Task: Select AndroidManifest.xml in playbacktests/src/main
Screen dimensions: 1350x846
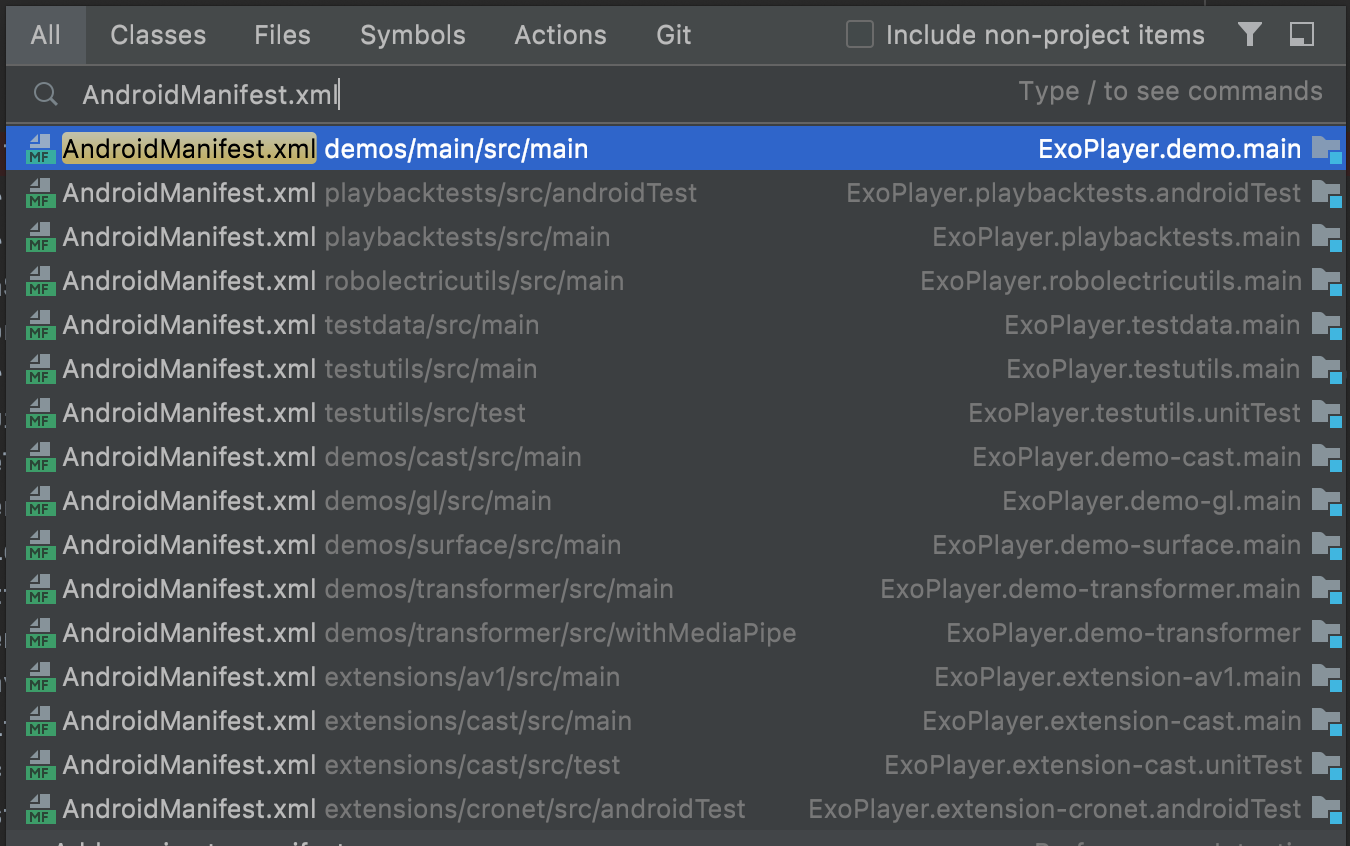Action: pos(675,237)
